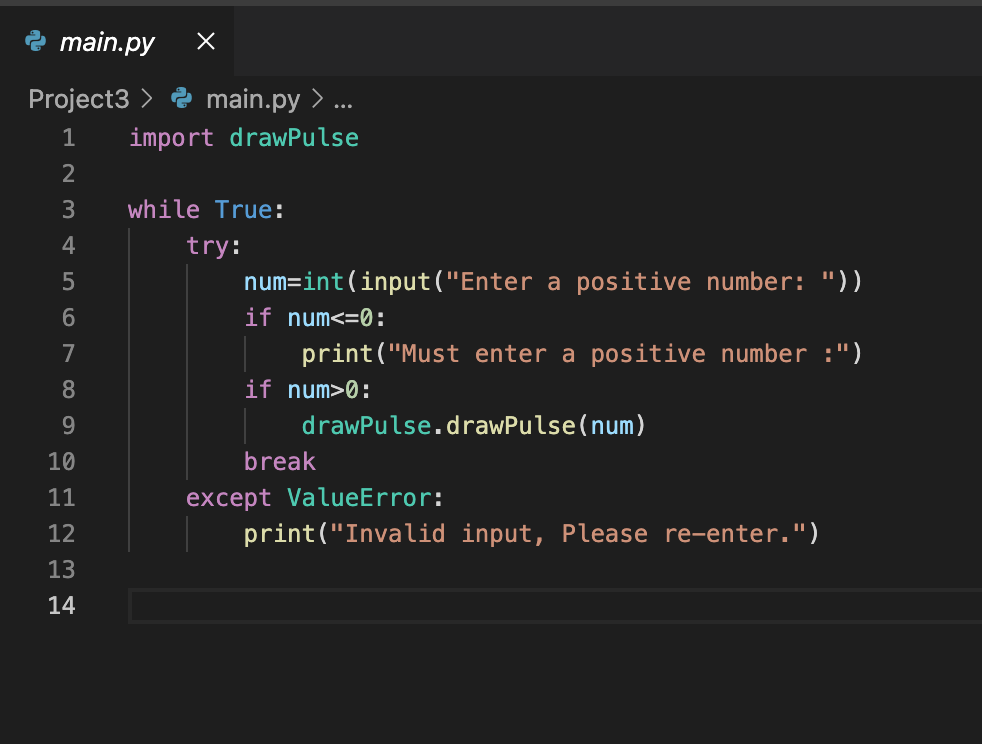Click the empty line 14 editing area
This screenshot has width=982, height=744.
[300, 605]
